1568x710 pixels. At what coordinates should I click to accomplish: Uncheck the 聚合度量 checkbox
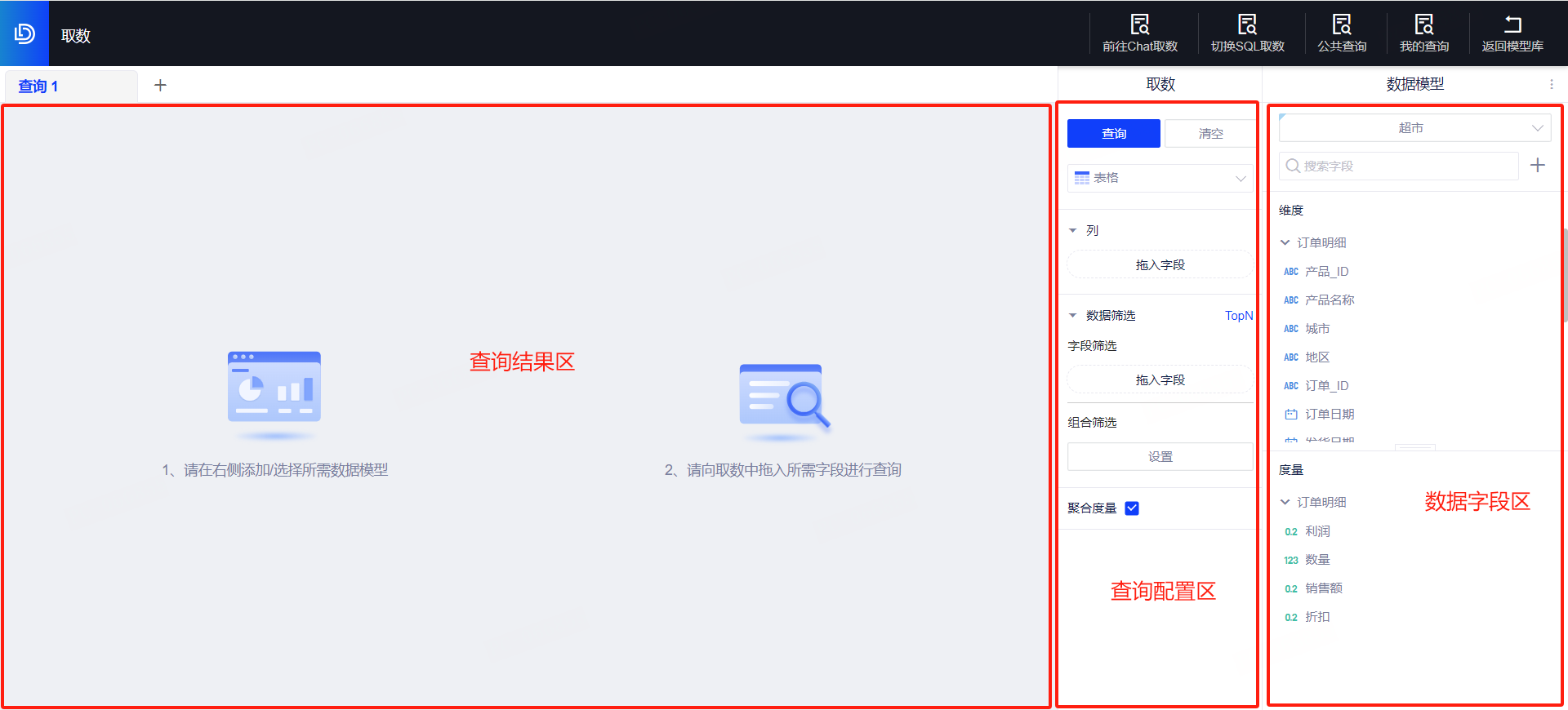[1132, 508]
